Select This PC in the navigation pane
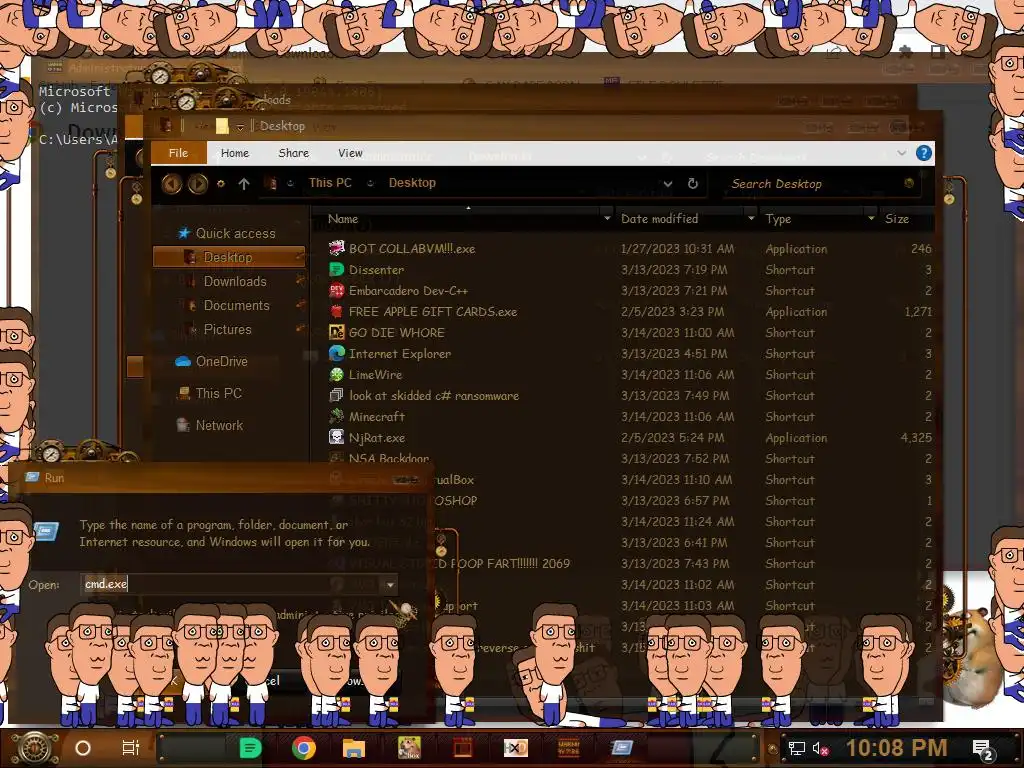This screenshot has height=768, width=1024. click(218, 393)
